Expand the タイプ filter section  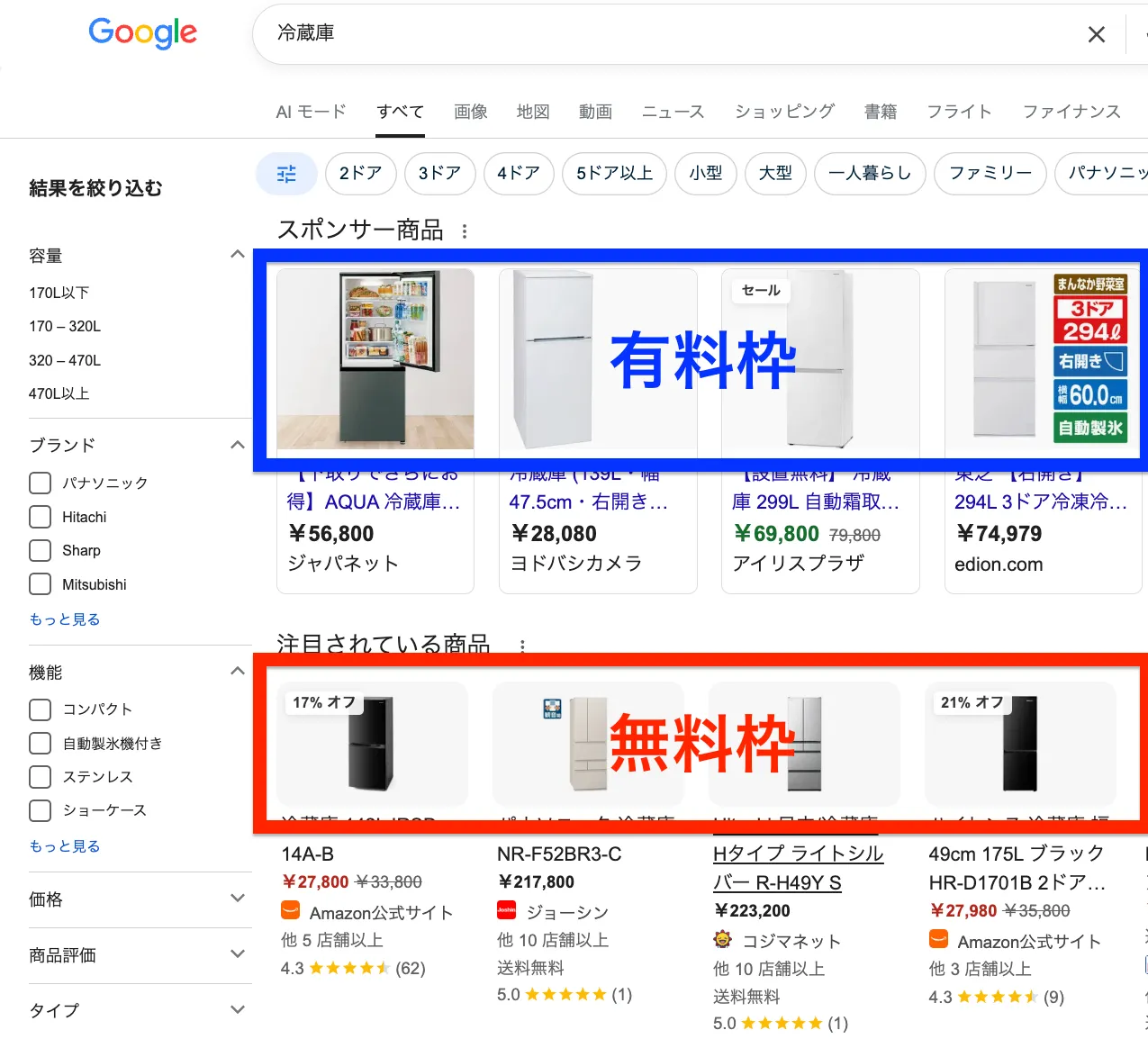pos(238,1010)
